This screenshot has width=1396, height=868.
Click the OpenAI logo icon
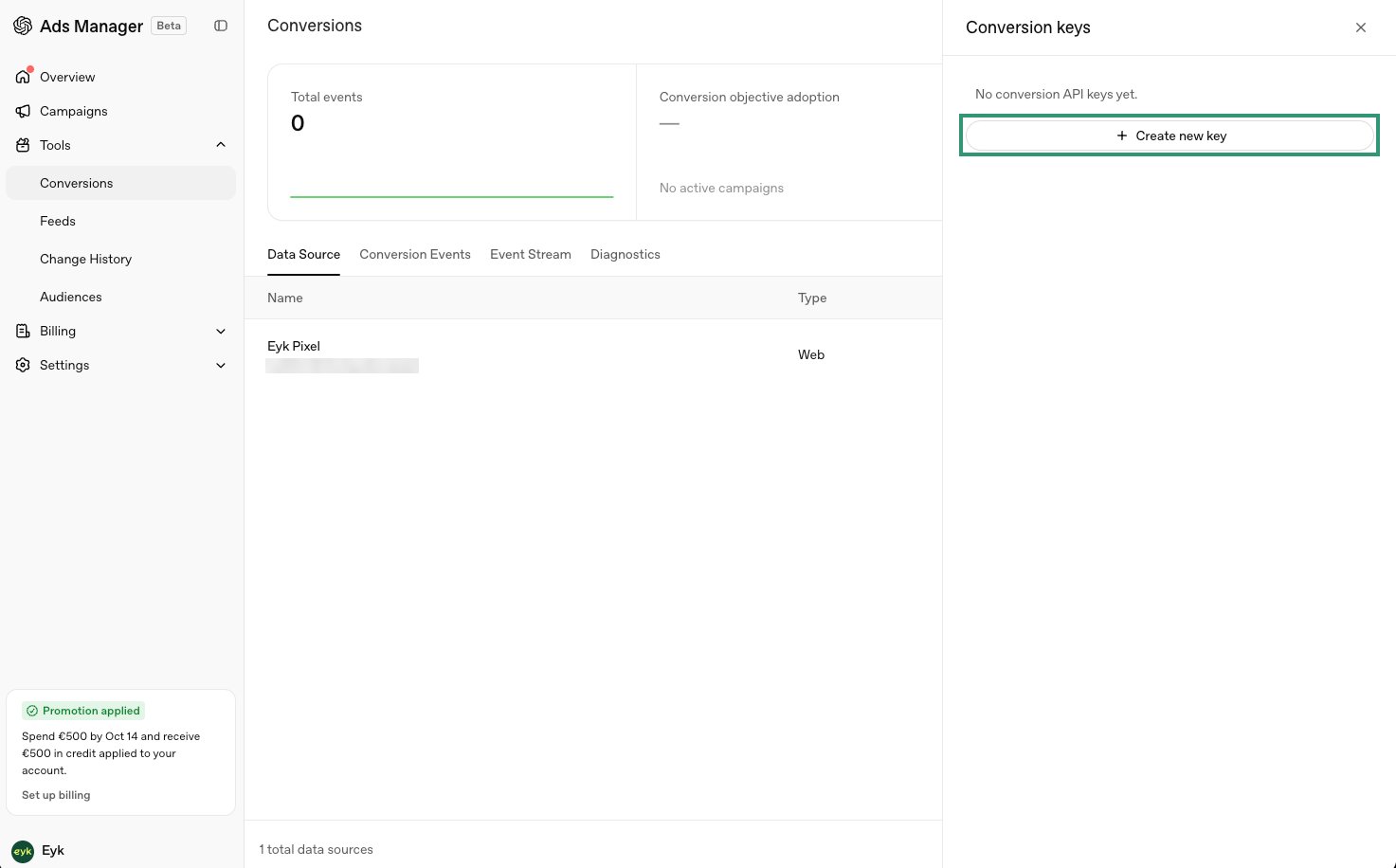coord(23,26)
